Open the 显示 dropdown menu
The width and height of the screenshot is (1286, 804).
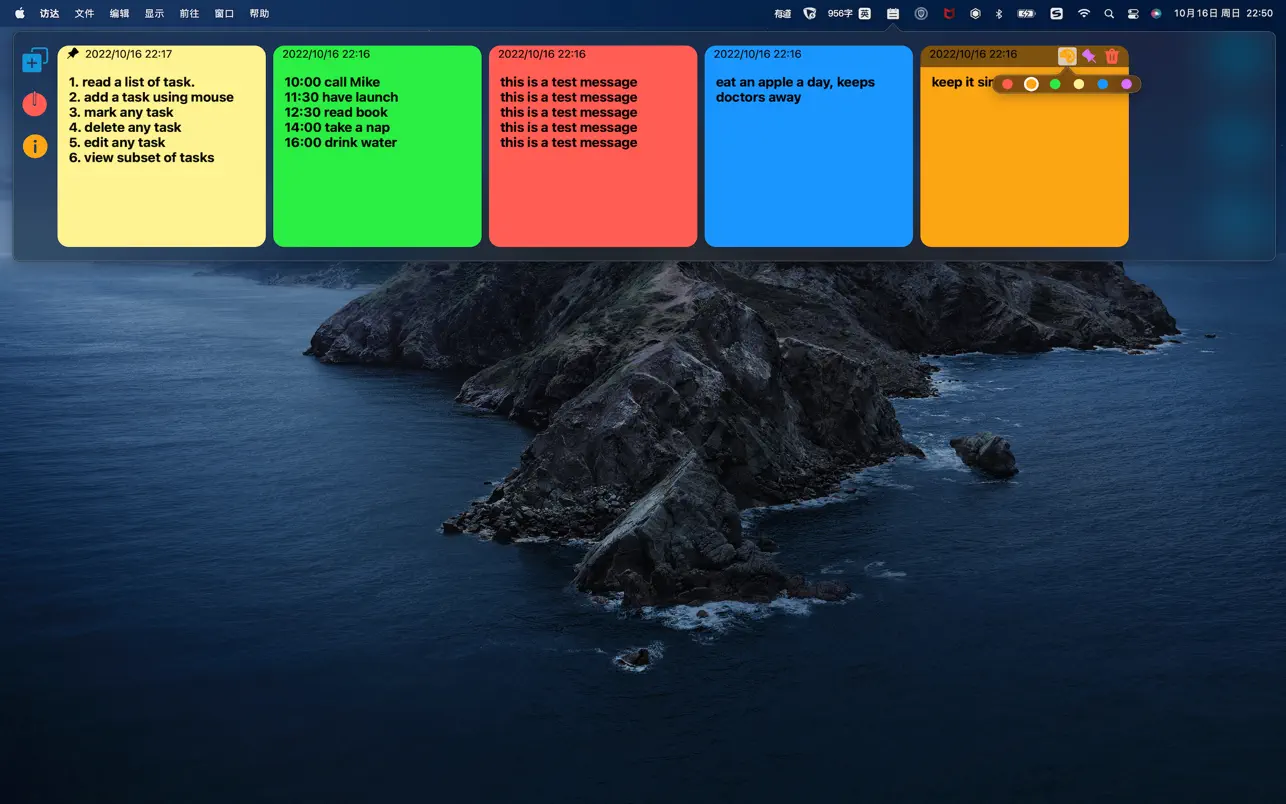coord(154,13)
